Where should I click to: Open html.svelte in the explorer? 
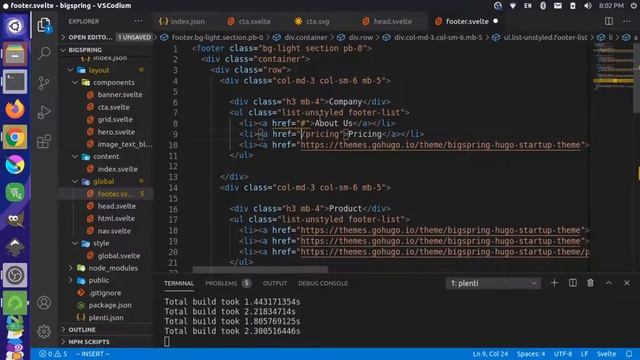pyautogui.click(x=106, y=218)
